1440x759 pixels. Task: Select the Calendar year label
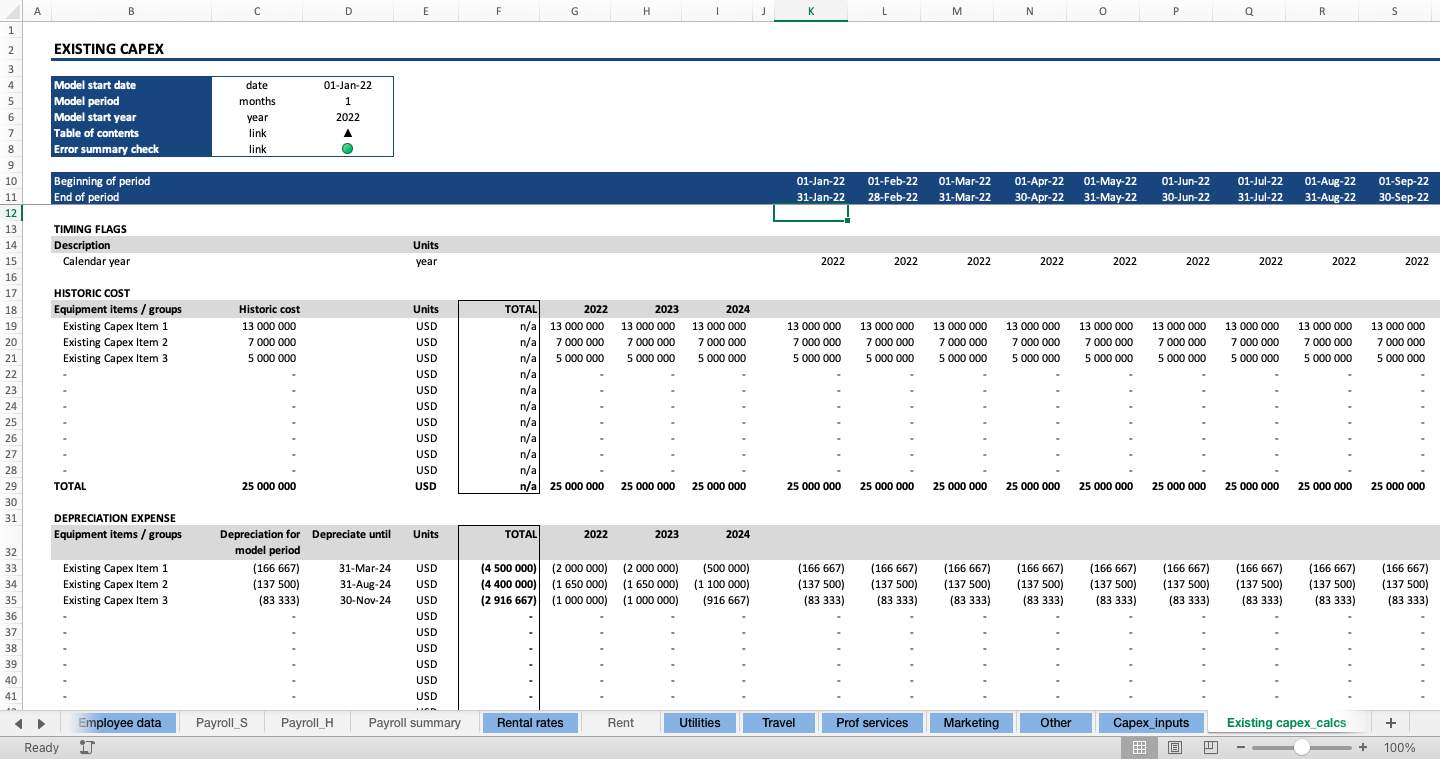(96, 261)
